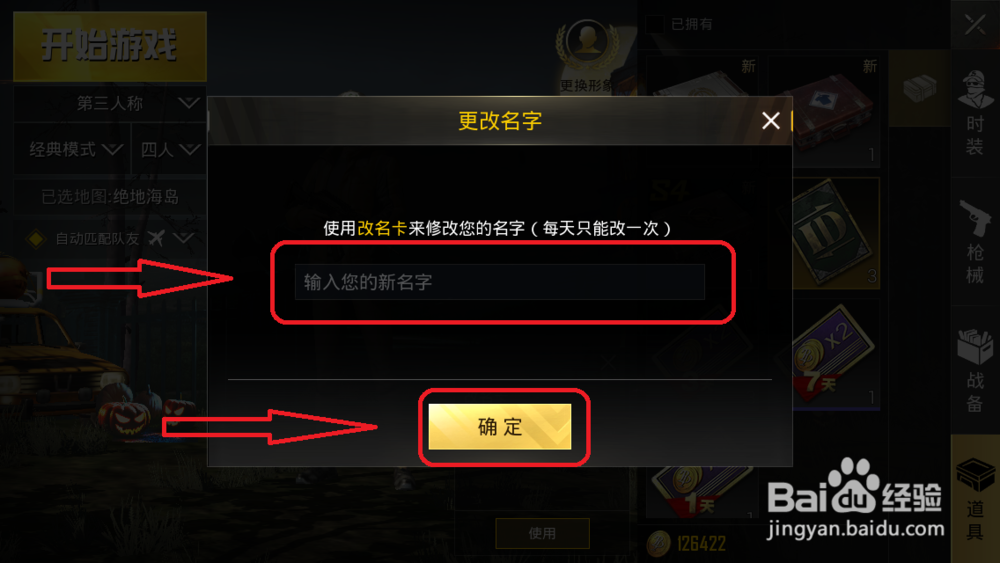Toggle 自动匹配队友 auto-match teammates option
Viewport: 1000px width, 563px height.
pyautogui.click(x=110, y=238)
